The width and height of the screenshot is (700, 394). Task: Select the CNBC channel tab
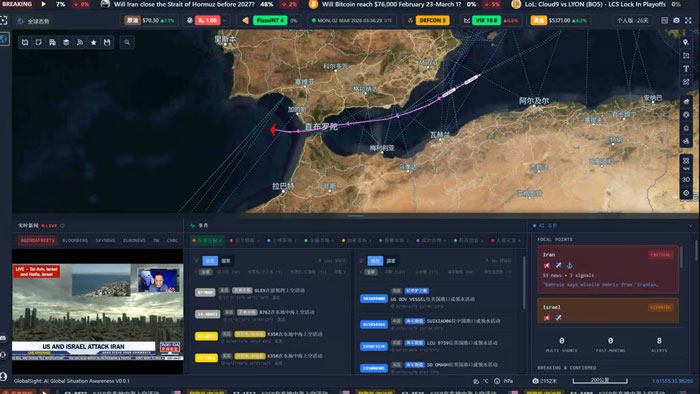coord(172,241)
